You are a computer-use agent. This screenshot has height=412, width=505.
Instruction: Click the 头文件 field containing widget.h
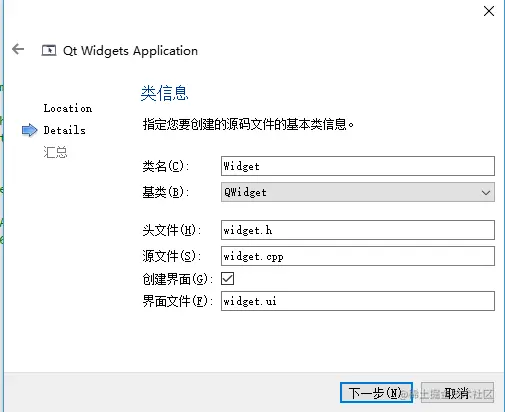coord(358,230)
